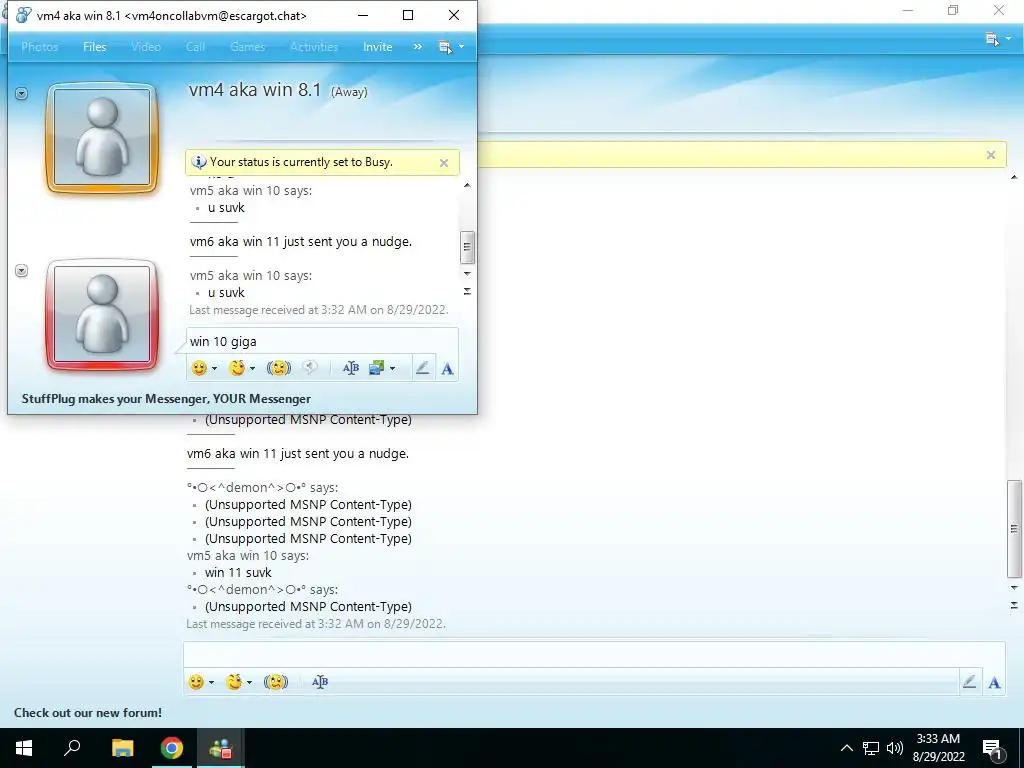Open volume control in system tray

coord(895,748)
